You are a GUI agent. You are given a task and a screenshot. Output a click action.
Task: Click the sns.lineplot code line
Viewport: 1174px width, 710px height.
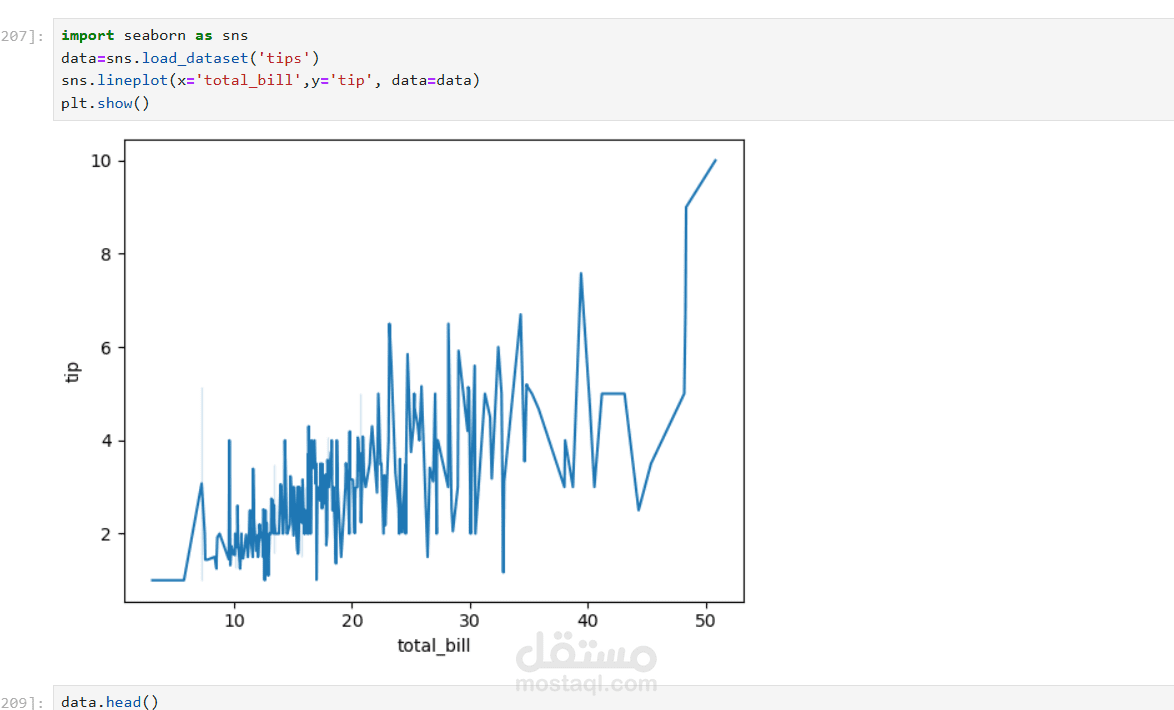pos(270,80)
